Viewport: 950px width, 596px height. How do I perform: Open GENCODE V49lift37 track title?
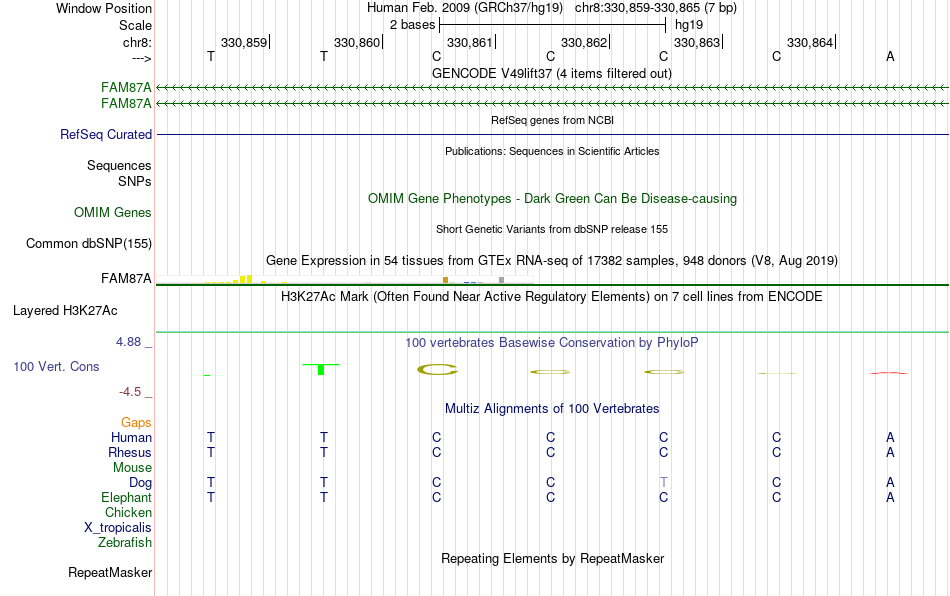point(552,73)
